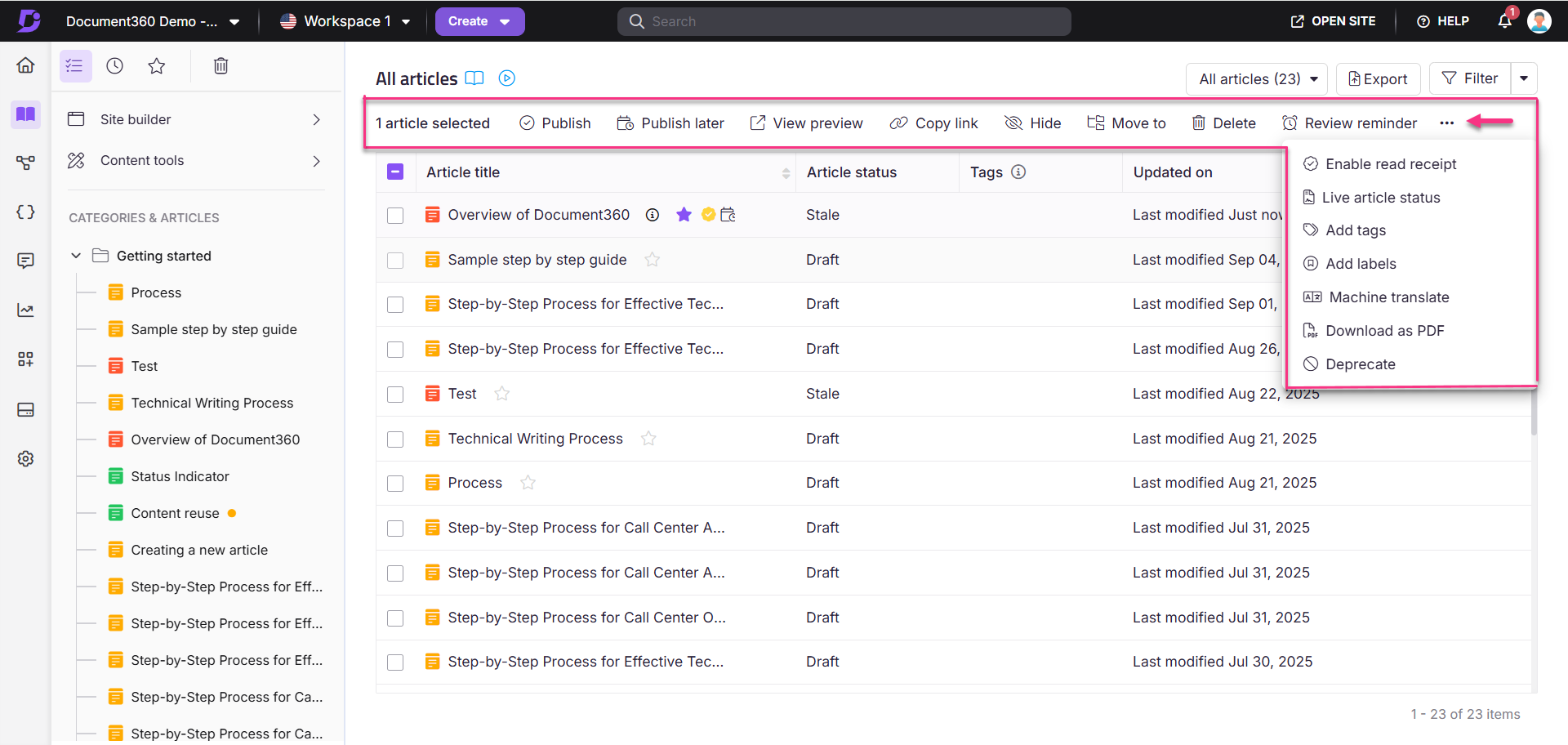Click the Export button
The image size is (1568, 745).
tap(1378, 79)
